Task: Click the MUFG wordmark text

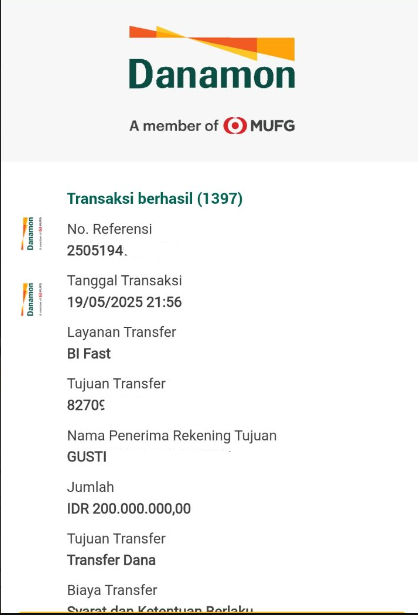Action: [273, 126]
